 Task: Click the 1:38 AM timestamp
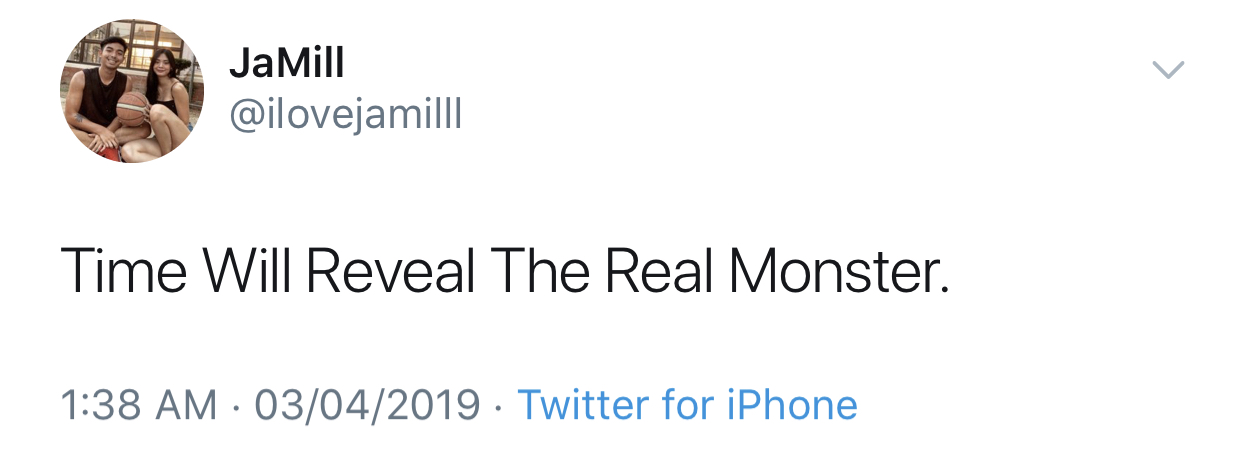click(x=138, y=405)
